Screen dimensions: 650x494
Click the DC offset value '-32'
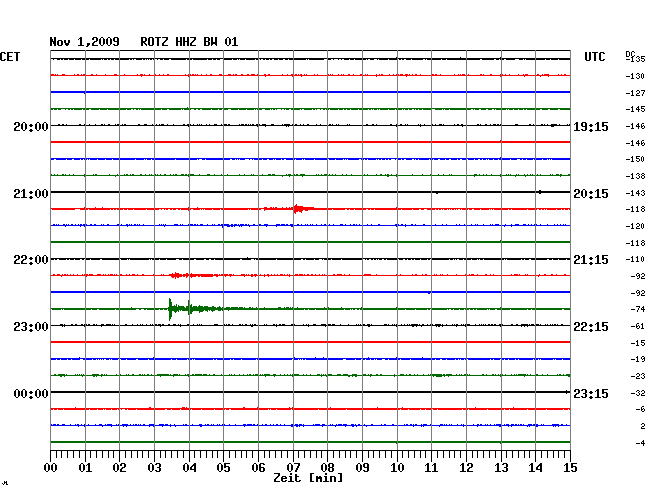tap(637, 393)
